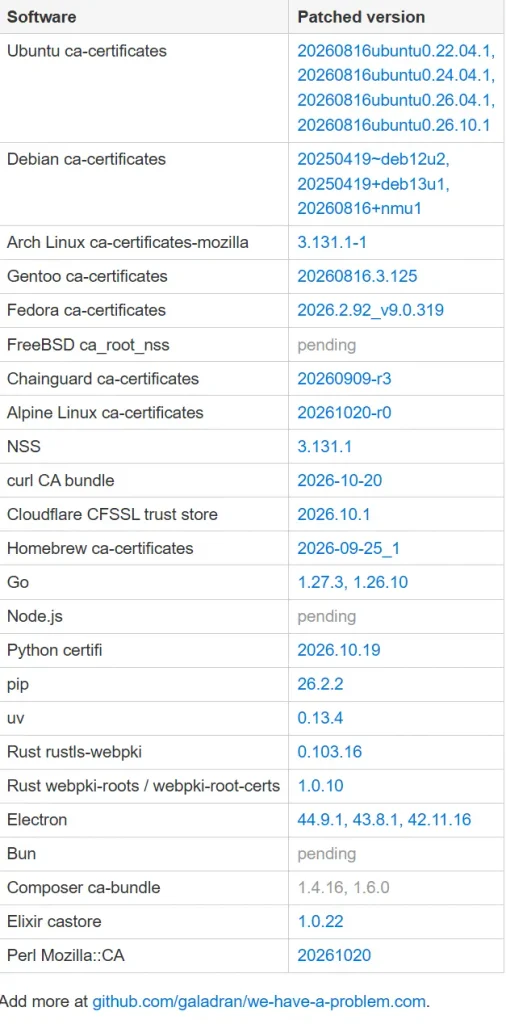Open NSS 3.131.1 version link
Image resolution: width=506 pixels, height=1024 pixels.
[324, 447]
